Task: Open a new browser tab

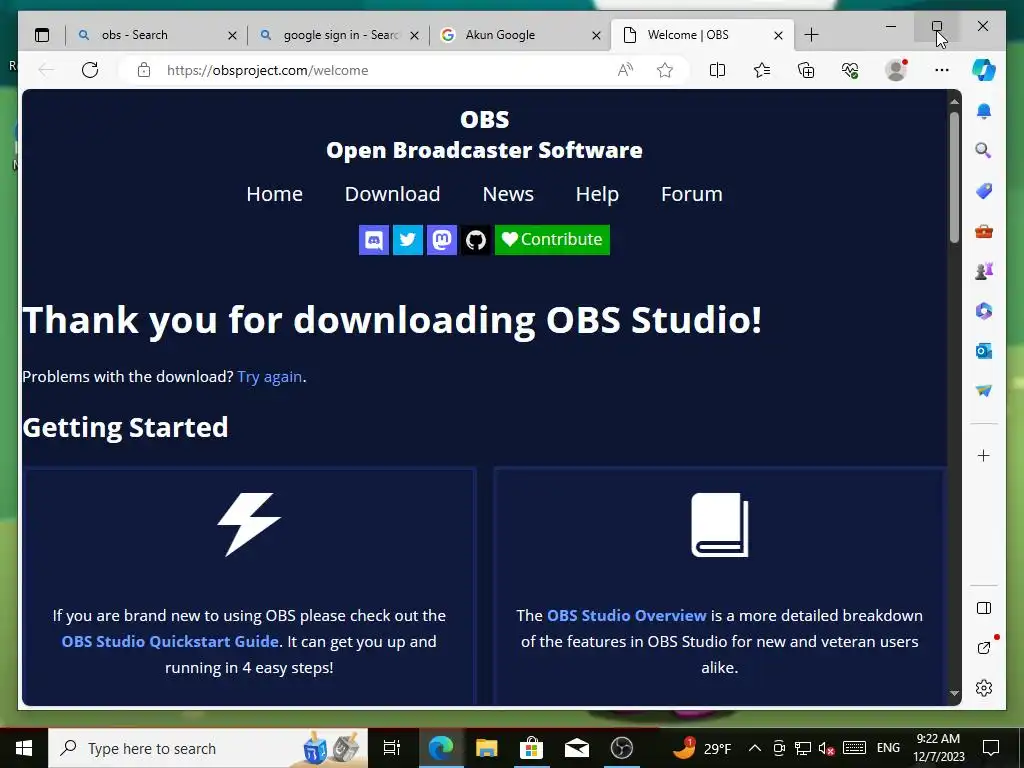Action: [811, 35]
